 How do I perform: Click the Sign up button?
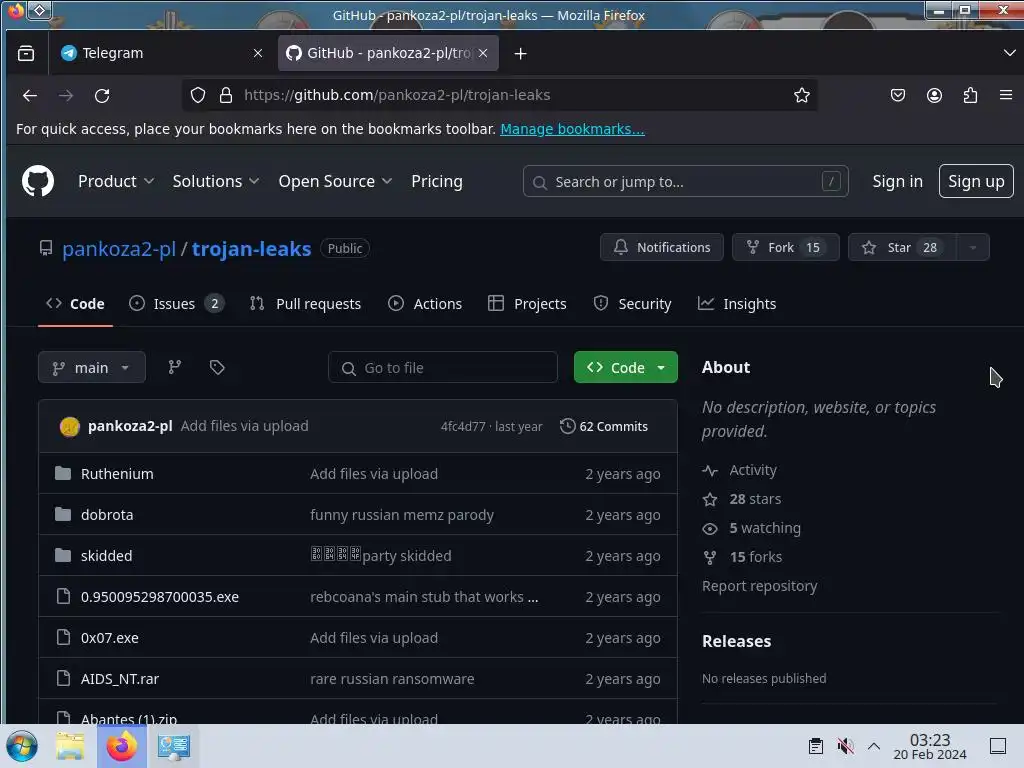click(x=976, y=181)
